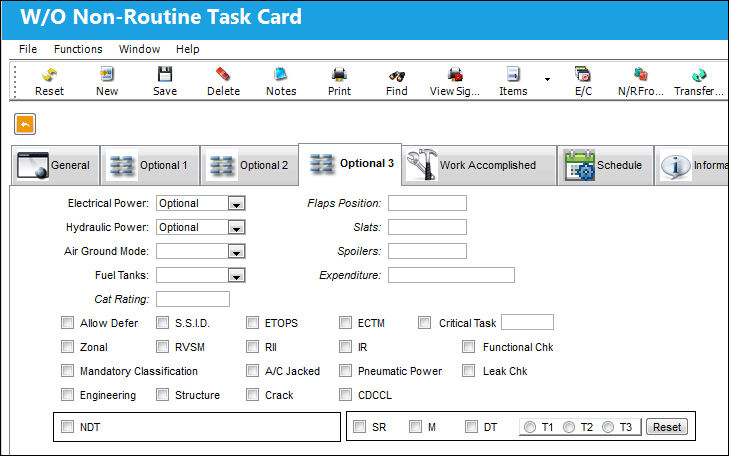Screen dimensions: 729x456
Task: Click the Cat Rating input field
Action: (x=193, y=299)
